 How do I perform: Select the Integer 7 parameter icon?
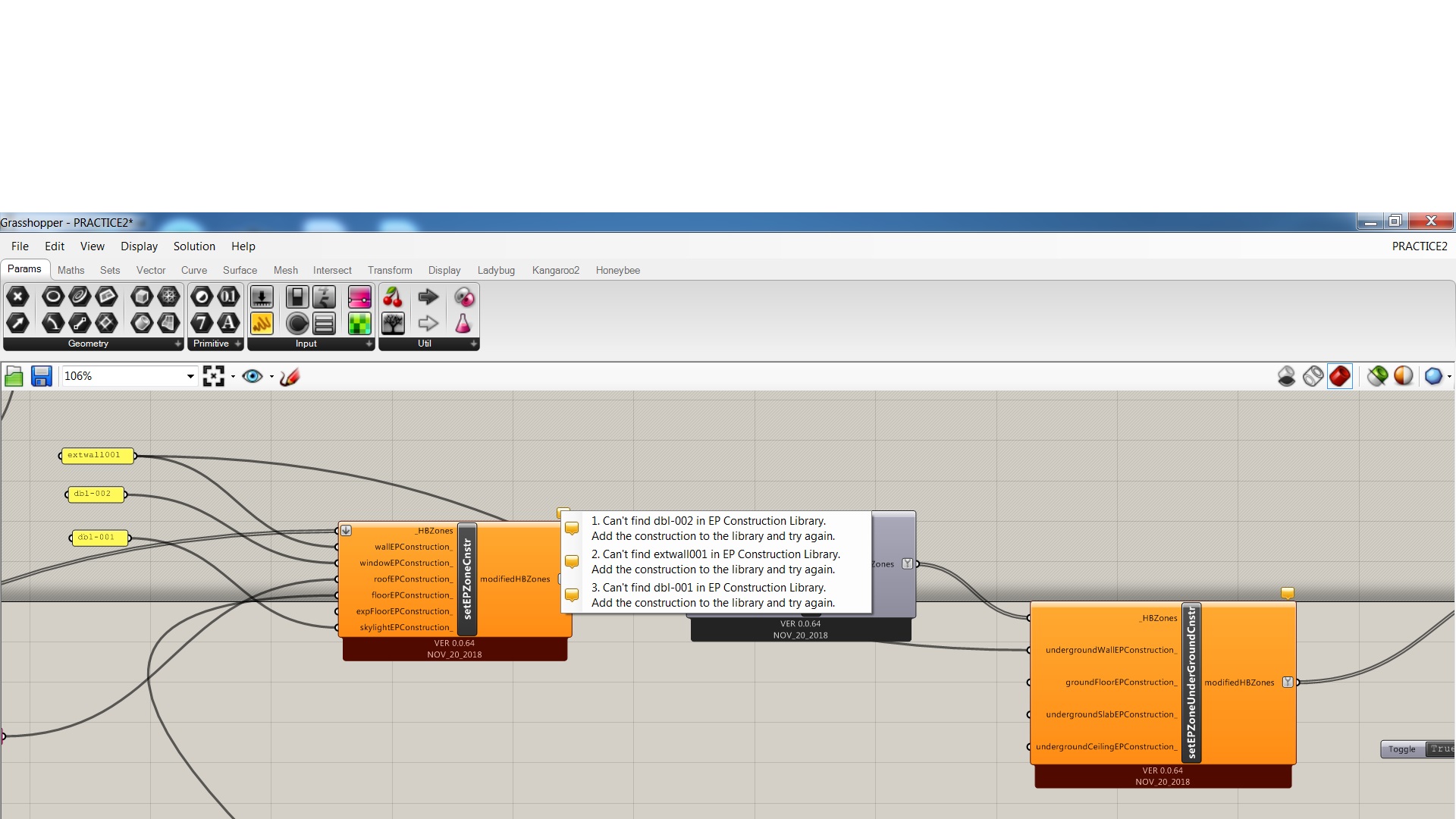[x=202, y=323]
